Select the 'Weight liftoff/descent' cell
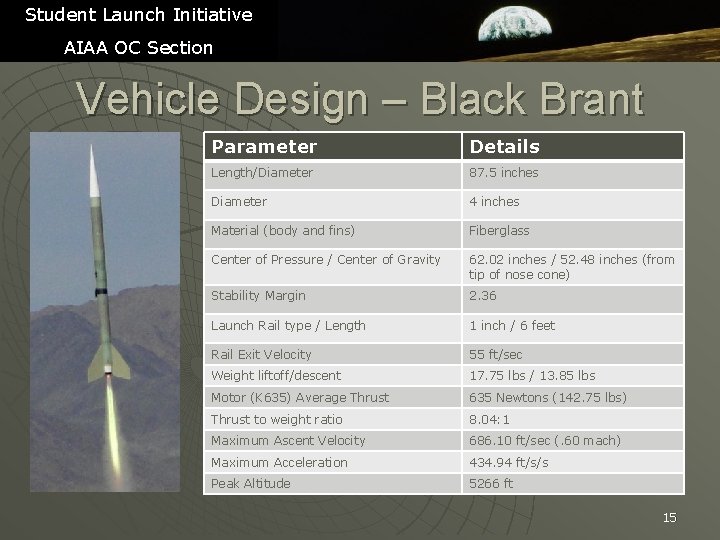The width and height of the screenshot is (720, 540). (333, 376)
